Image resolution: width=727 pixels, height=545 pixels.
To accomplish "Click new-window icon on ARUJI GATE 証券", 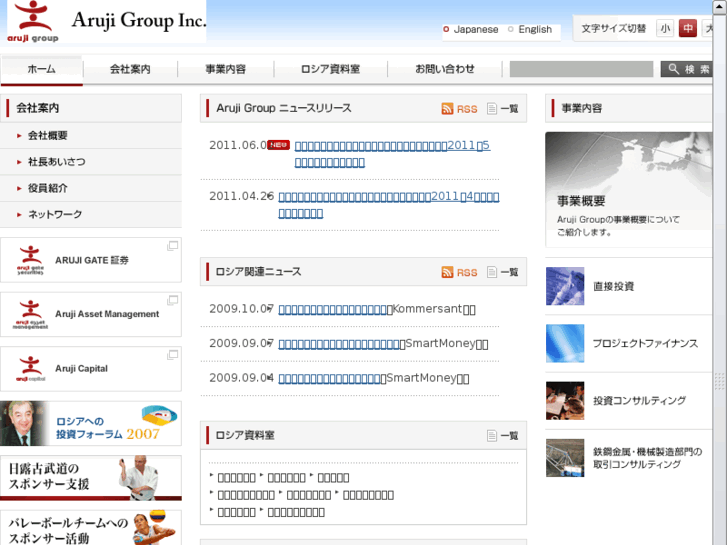I will pos(172,246).
